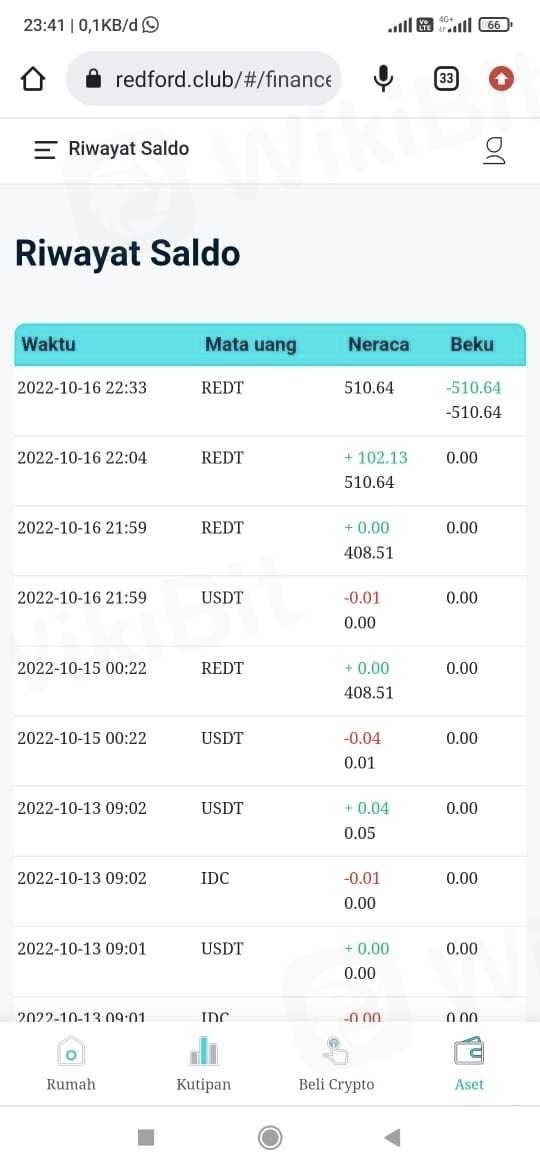Select the Beku column header
This screenshot has width=540, height=1170.
[x=472, y=344]
